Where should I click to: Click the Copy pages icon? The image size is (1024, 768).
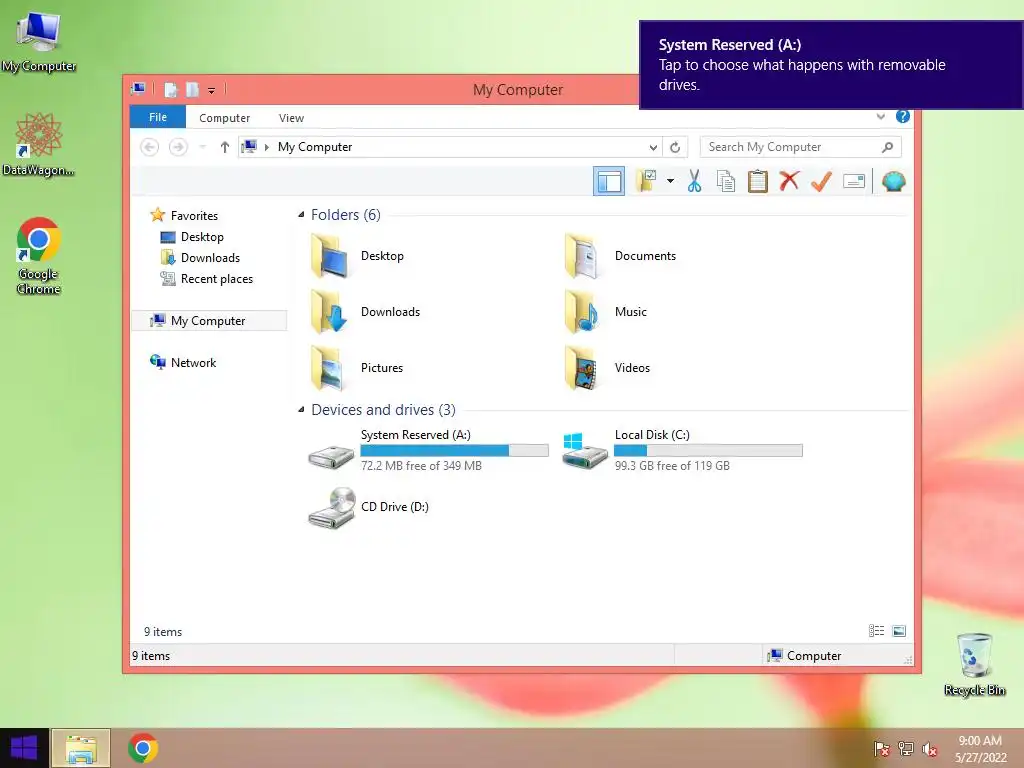click(726, 181)
